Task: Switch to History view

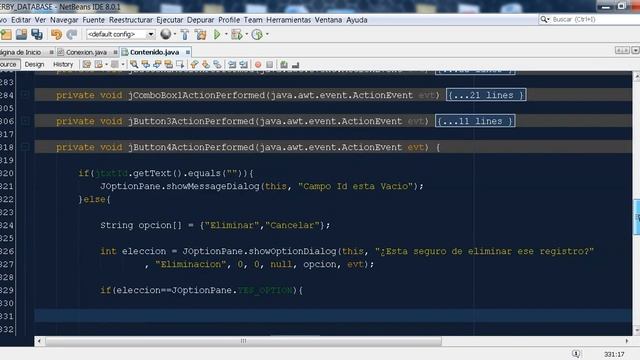Action: pos(63,64)
